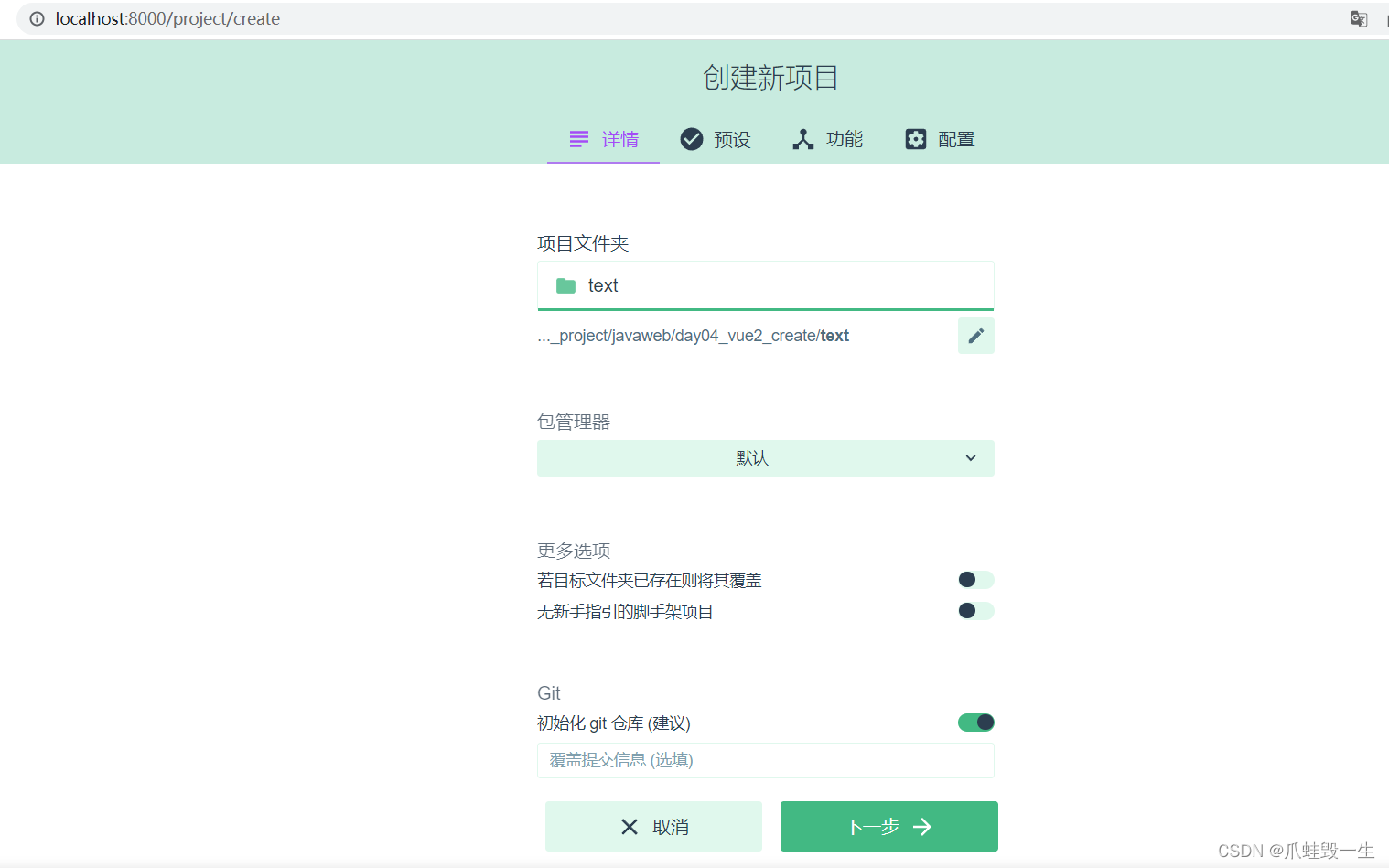Switch to the 预设 preset tab
The height and width of the screenshot is (868, 1389).
[716, 139]
